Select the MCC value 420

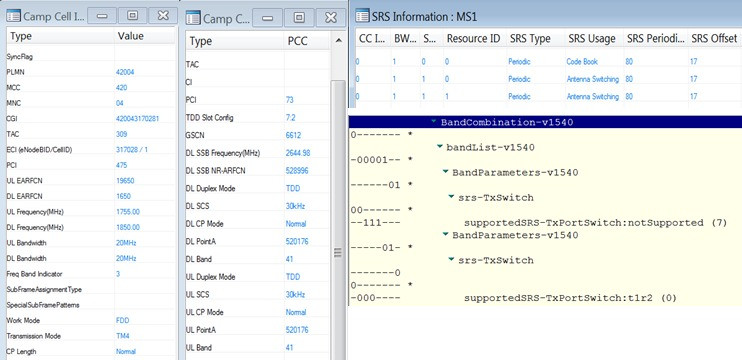[x=122, y=88]
